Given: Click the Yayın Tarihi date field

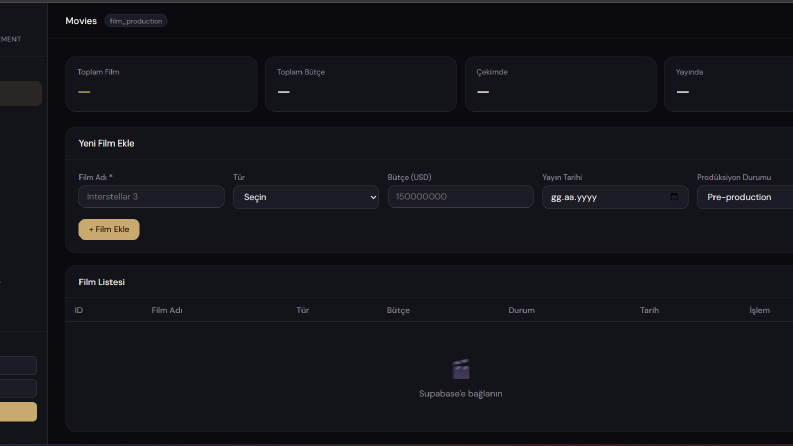Looking at the screenshot, I should click(x=615, y=197).
